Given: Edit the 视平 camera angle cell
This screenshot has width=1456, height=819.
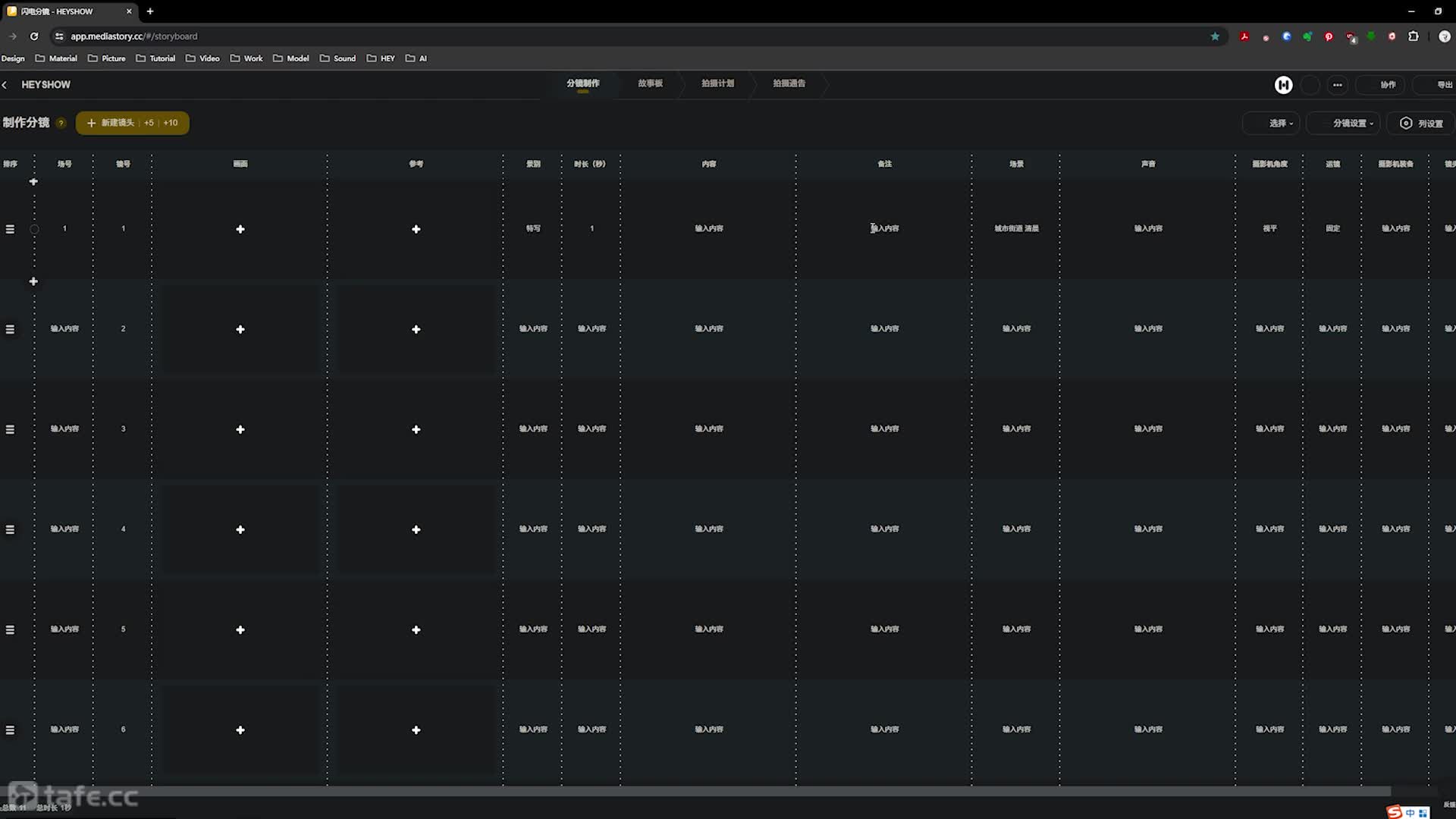Looking at the screenshot, I should 1269,228.
